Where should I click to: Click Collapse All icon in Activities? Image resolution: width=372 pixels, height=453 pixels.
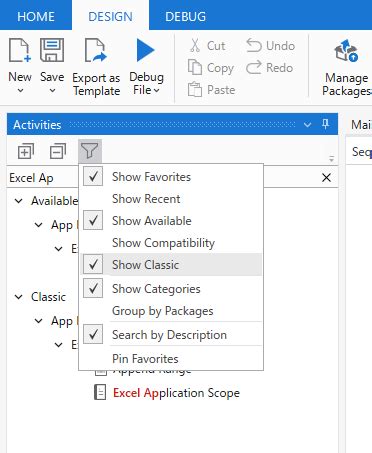(58, 152)
